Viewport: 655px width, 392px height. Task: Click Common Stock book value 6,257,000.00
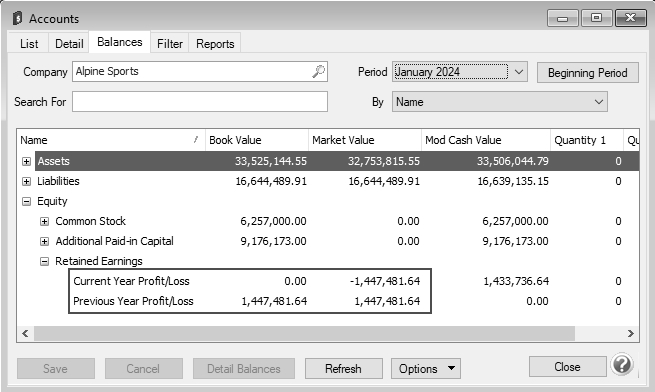(x=273, y=221)
